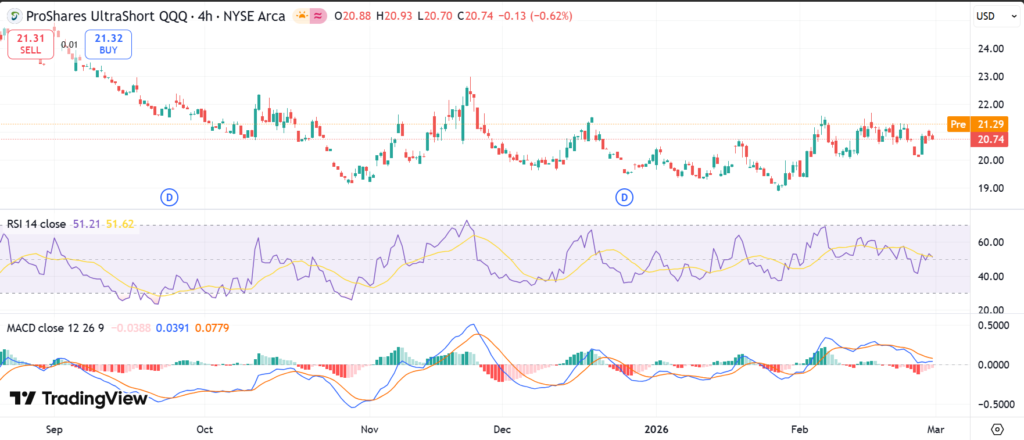Click the TradingView logo
1024x440 pixels.
pyautogui.click(x=79, y=398)
